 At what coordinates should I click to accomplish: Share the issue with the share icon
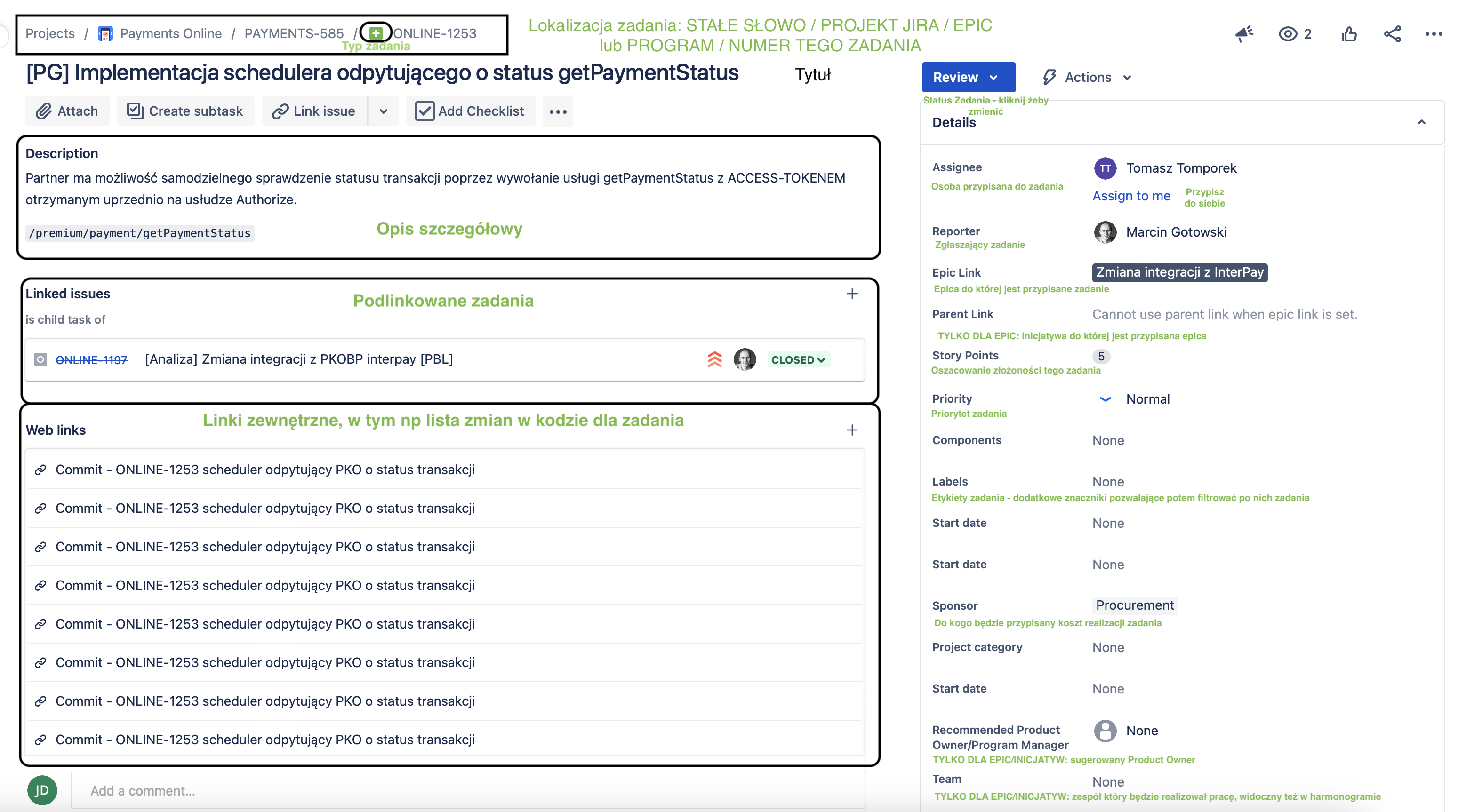point(1392,34)
